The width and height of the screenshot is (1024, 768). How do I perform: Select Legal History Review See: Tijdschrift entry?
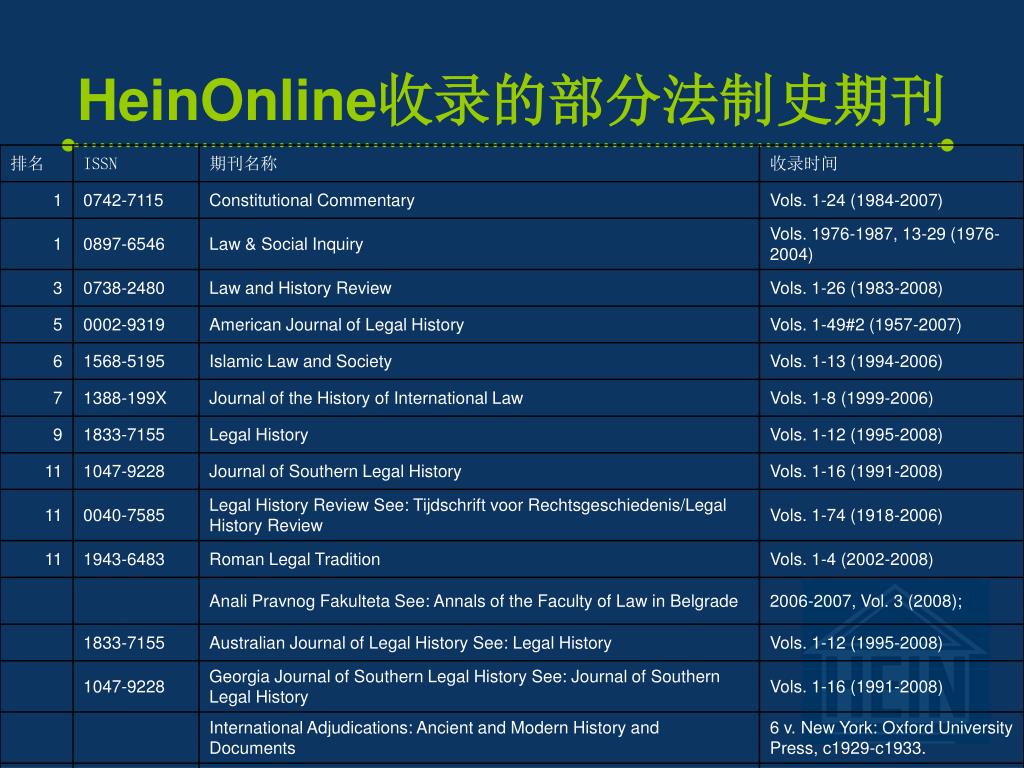click(x=468, y=515)
